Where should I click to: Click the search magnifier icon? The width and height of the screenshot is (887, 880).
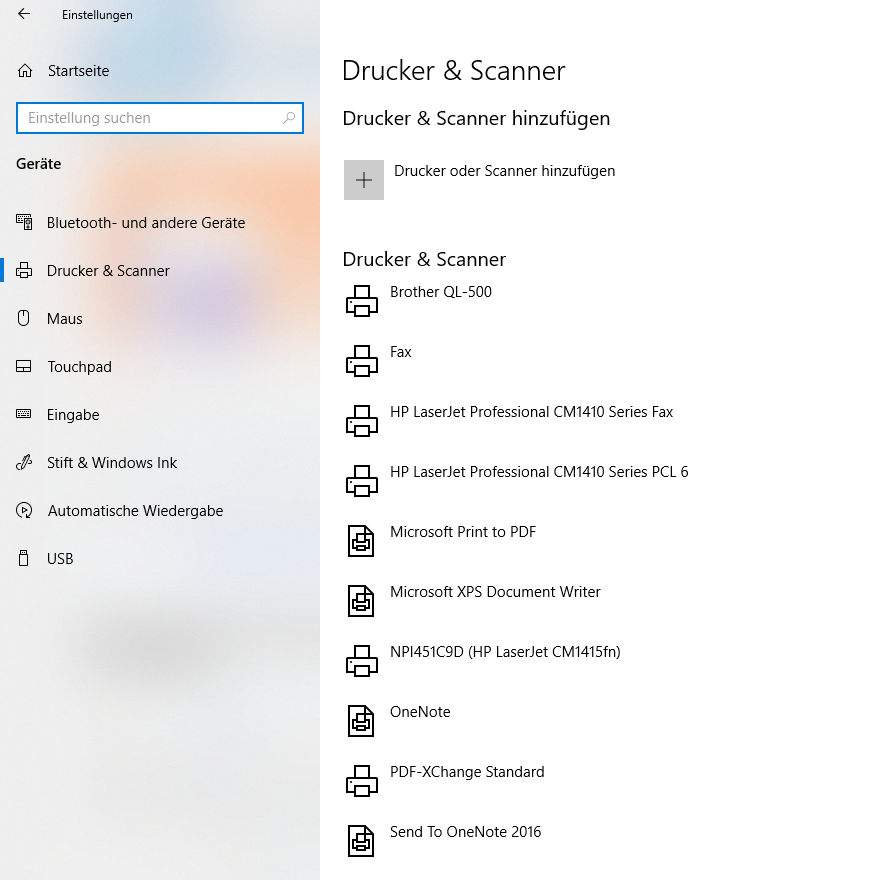tap(289, 118)
